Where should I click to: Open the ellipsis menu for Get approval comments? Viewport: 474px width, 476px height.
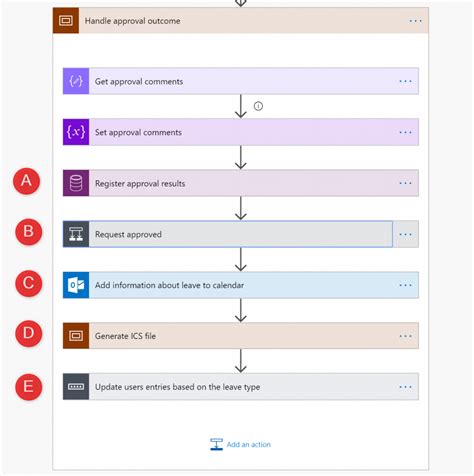pos(405,81)
